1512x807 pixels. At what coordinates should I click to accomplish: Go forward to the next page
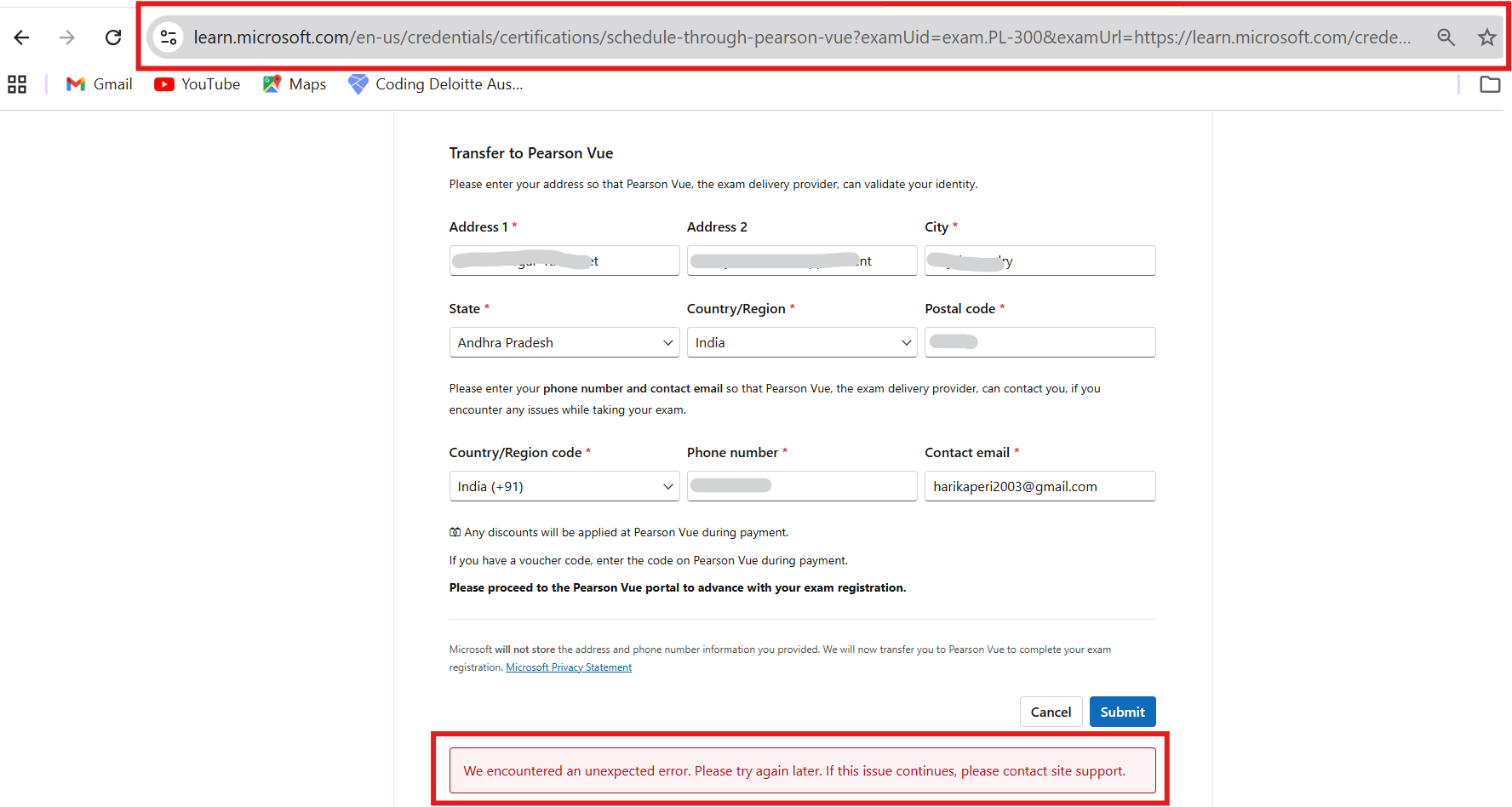(x=67, y=37)
